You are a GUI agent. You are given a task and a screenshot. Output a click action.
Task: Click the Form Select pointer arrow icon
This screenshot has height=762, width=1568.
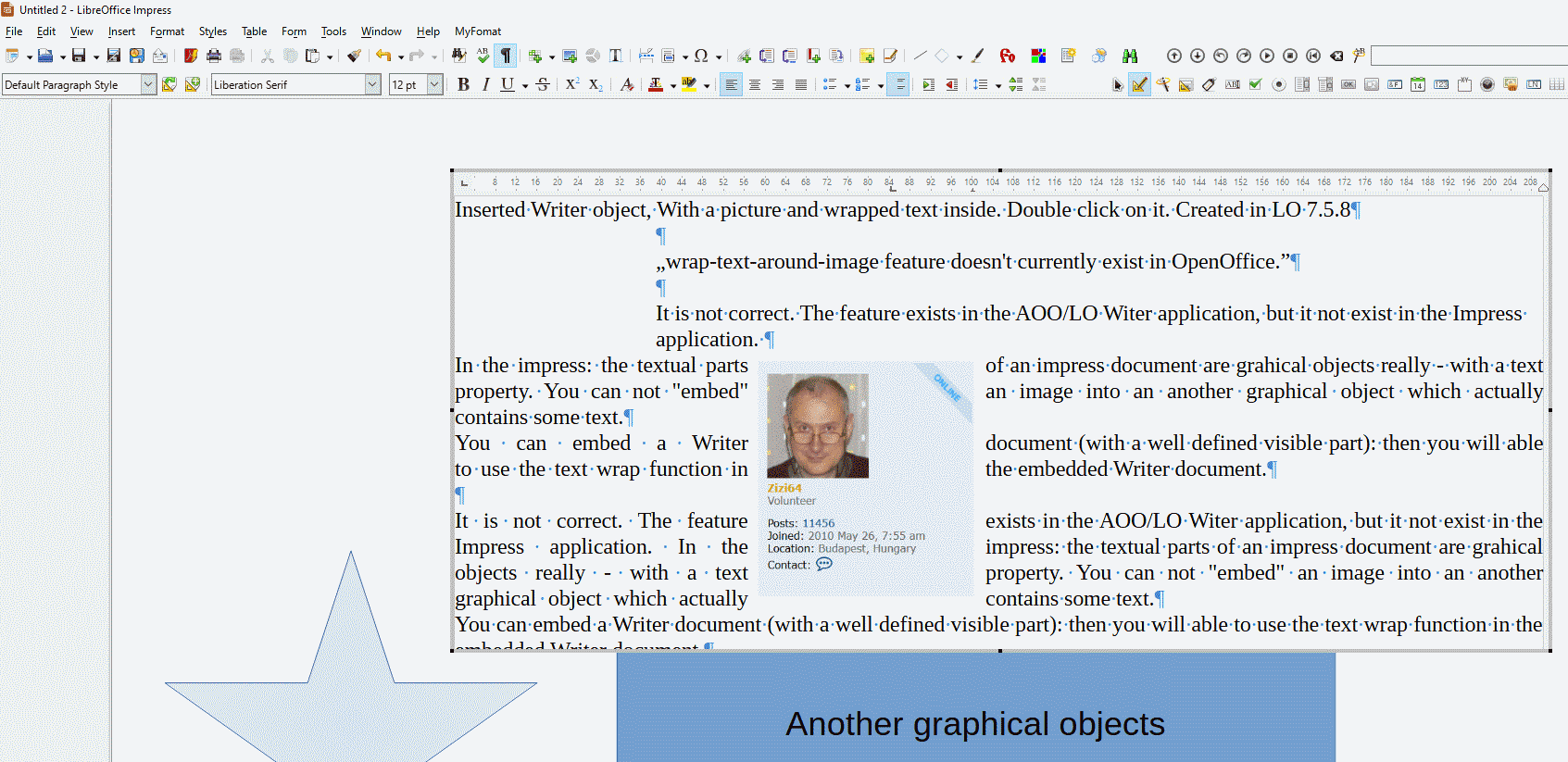coord(1117,84)
